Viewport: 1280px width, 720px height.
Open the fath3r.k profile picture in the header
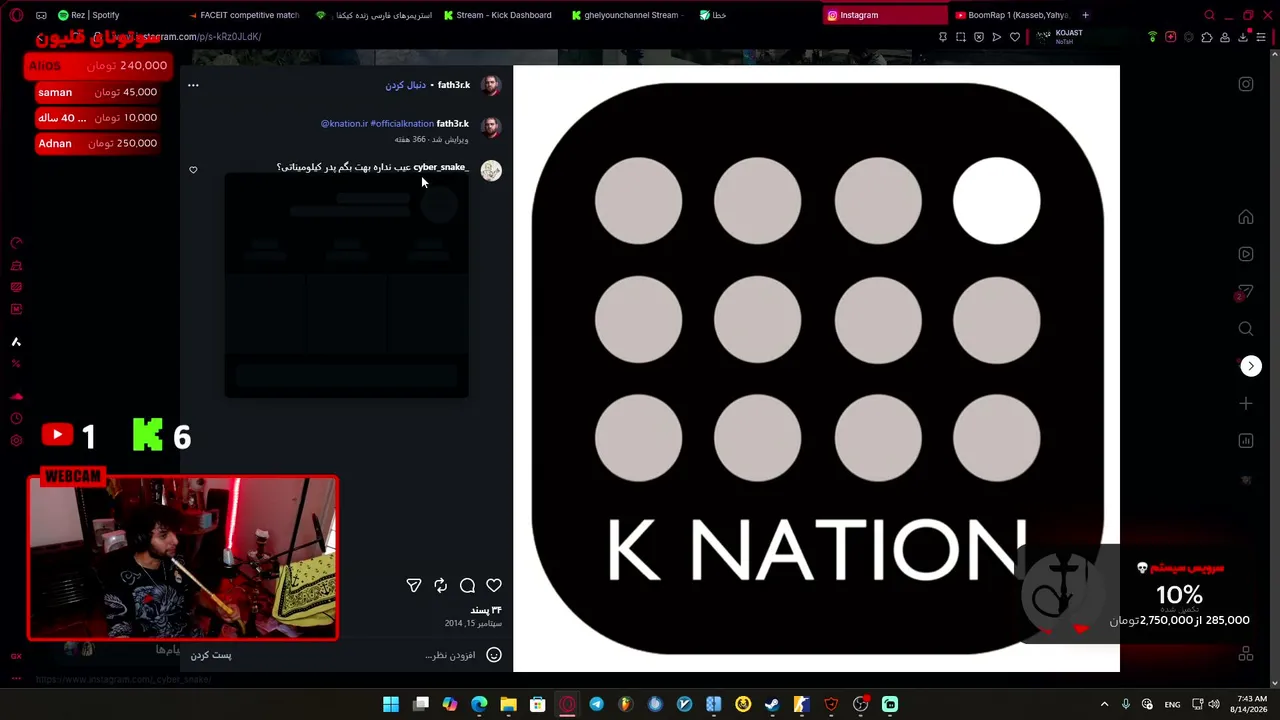coord(491,85)
